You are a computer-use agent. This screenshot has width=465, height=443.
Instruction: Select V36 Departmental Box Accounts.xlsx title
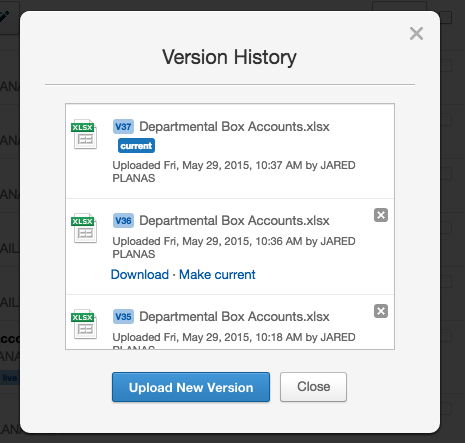(234, 221)
